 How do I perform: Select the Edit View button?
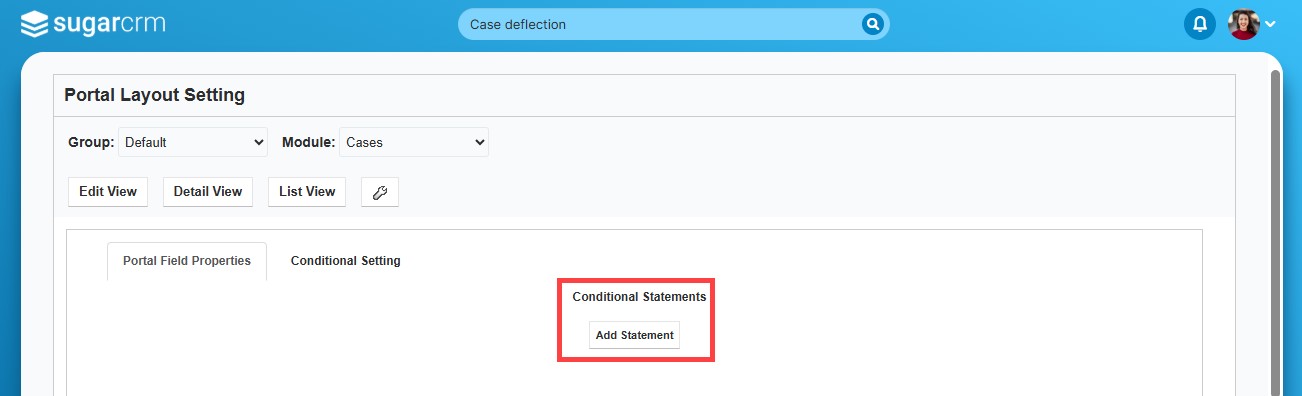pos(108,192)
